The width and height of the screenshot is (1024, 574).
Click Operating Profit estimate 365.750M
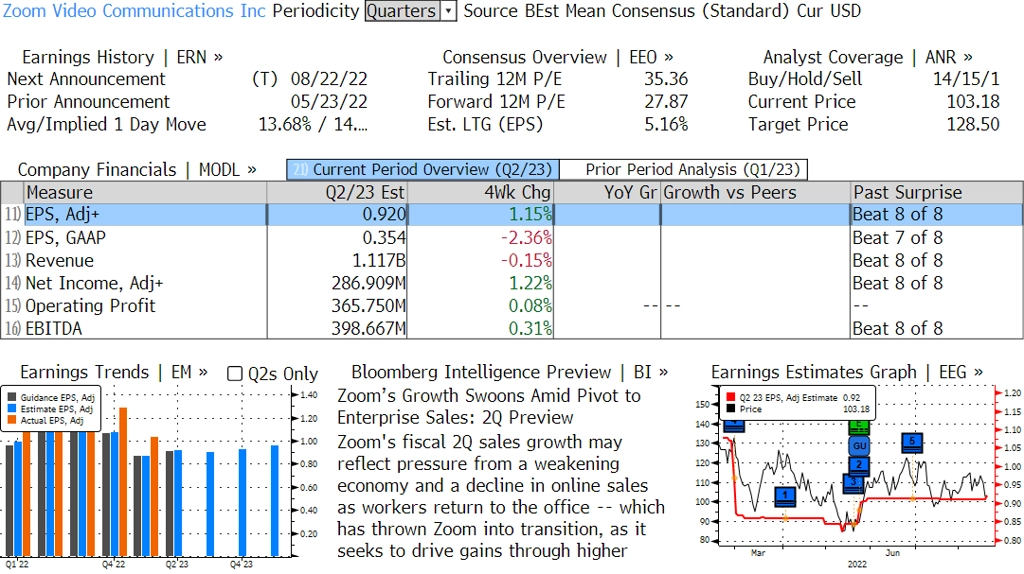tap(369, 306)
